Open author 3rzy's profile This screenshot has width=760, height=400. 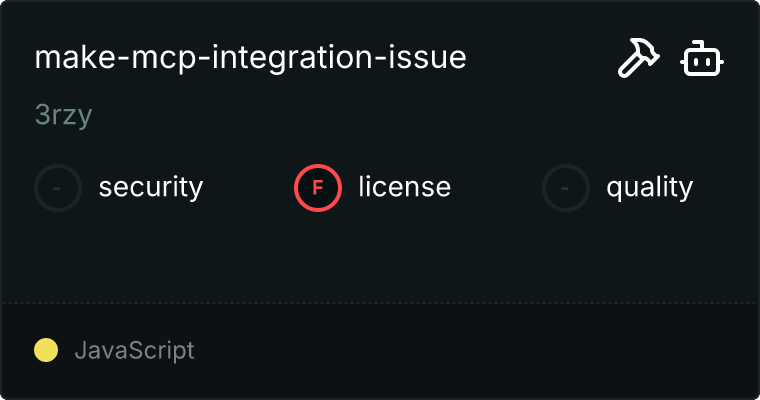[x=63, y=115]
